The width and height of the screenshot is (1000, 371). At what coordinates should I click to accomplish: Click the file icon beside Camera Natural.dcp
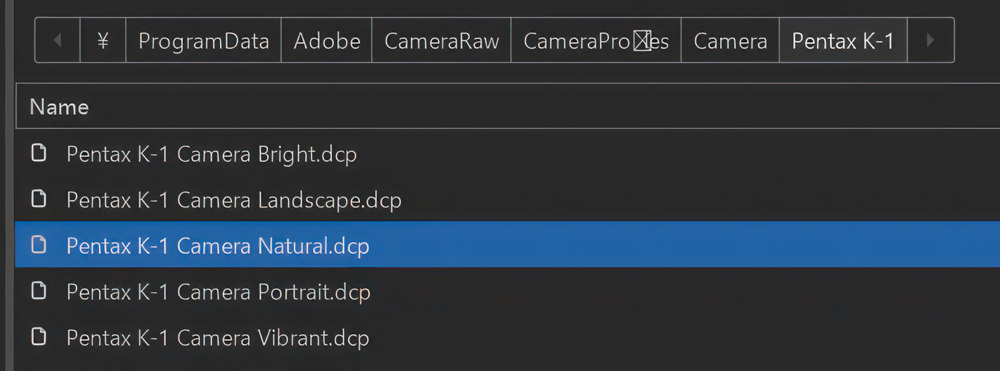click(40, 245)
